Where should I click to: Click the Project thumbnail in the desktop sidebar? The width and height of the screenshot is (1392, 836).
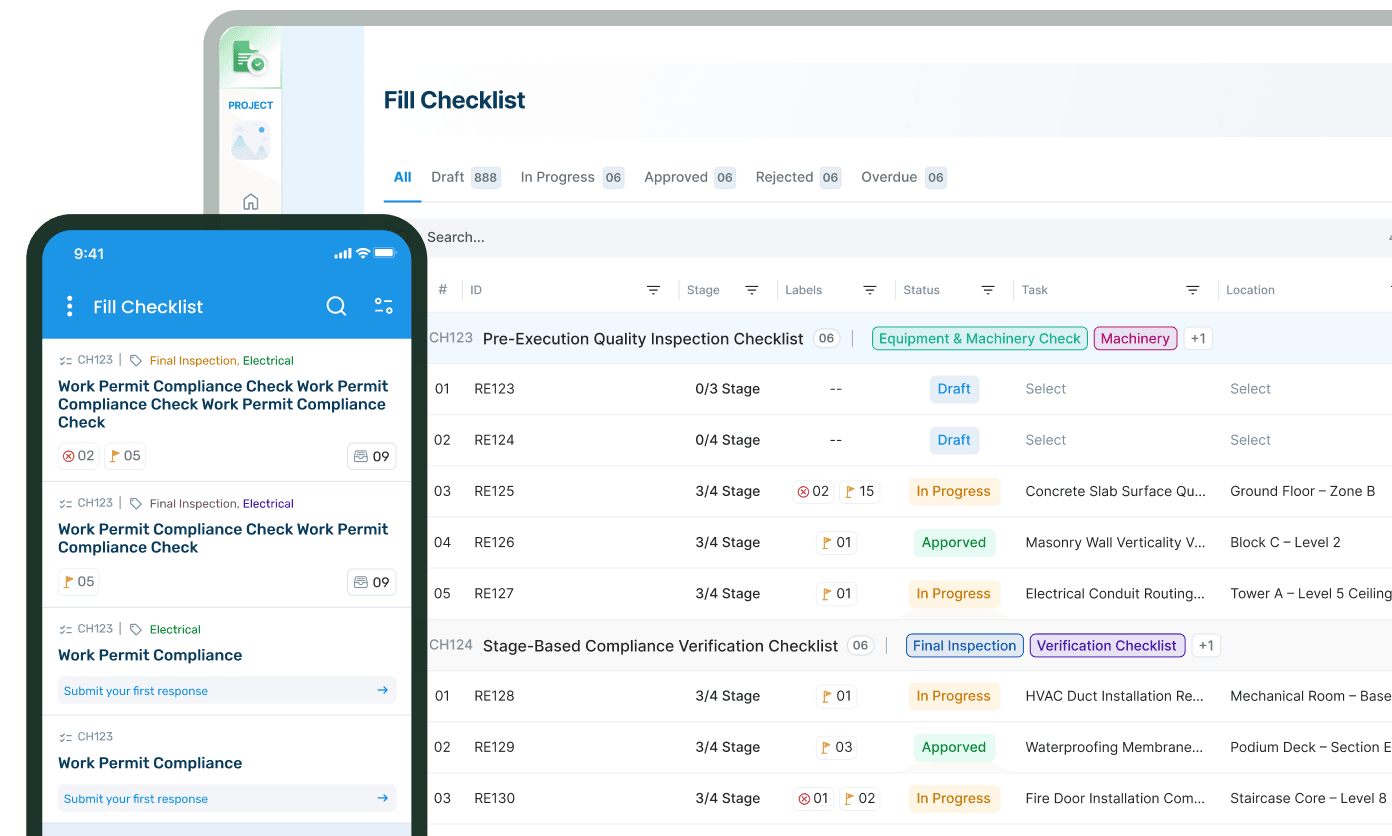(x=251, y=142)
